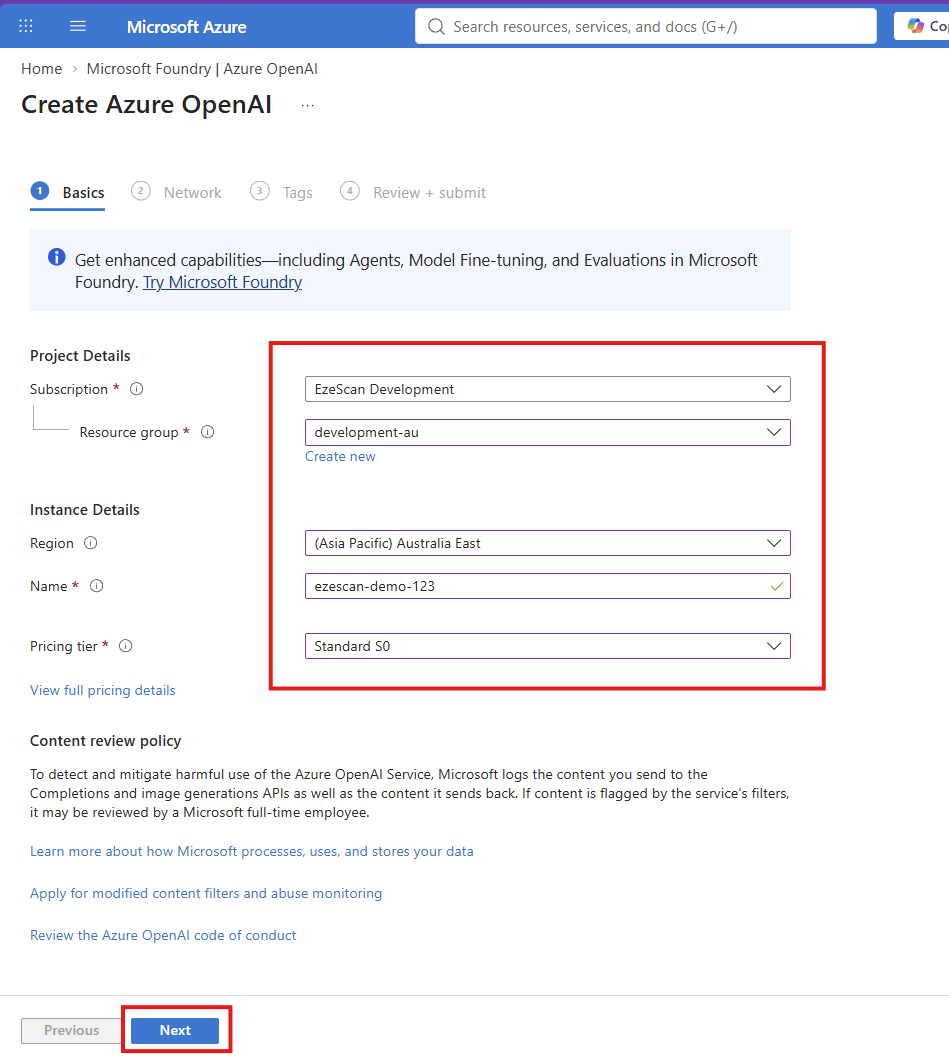The image size is (949, 1056).
Task: Click the info icon next to Name
Action: click(x=96, y=586)
